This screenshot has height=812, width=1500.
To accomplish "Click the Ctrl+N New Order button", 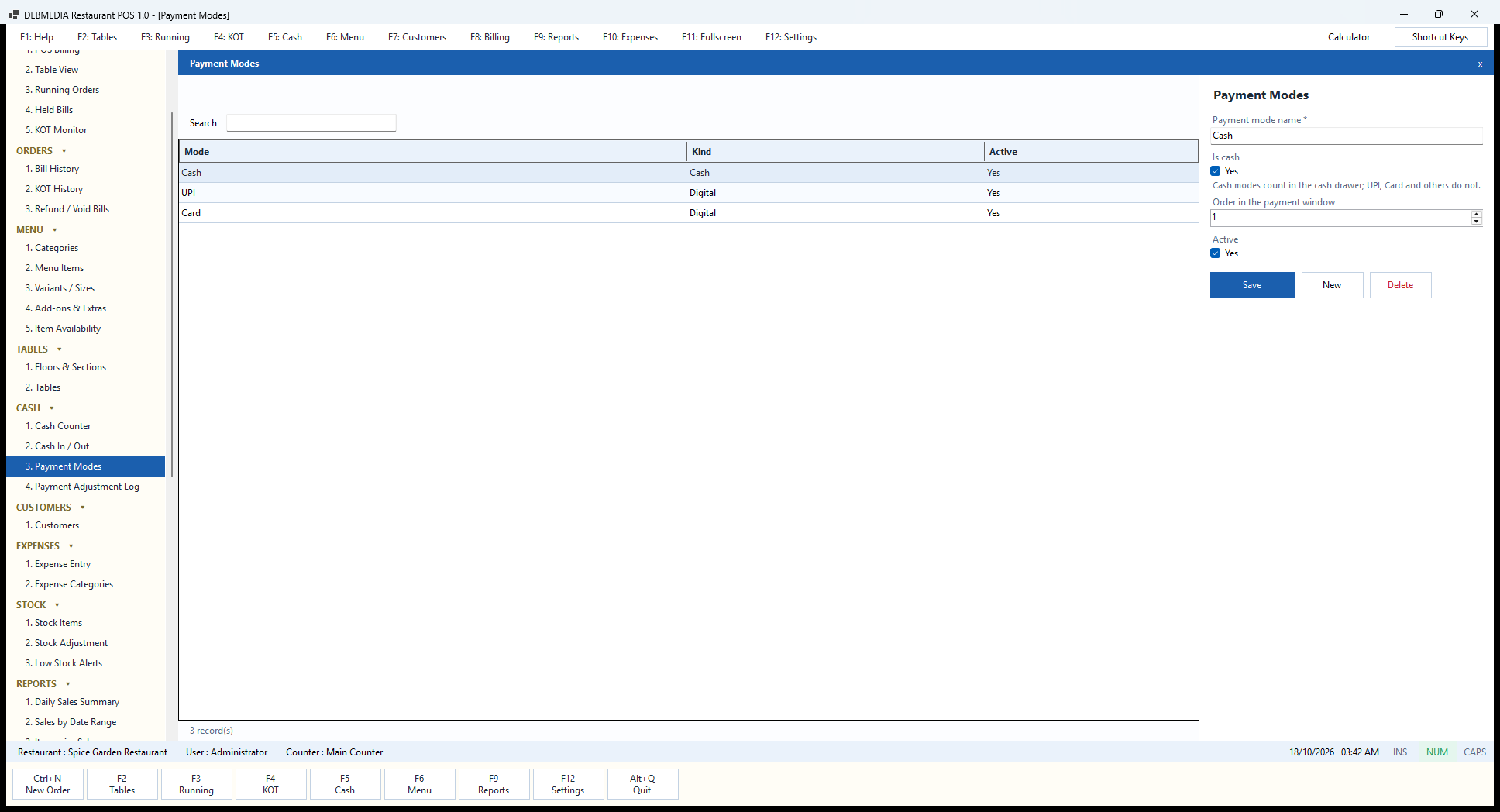I will (47, 784).
